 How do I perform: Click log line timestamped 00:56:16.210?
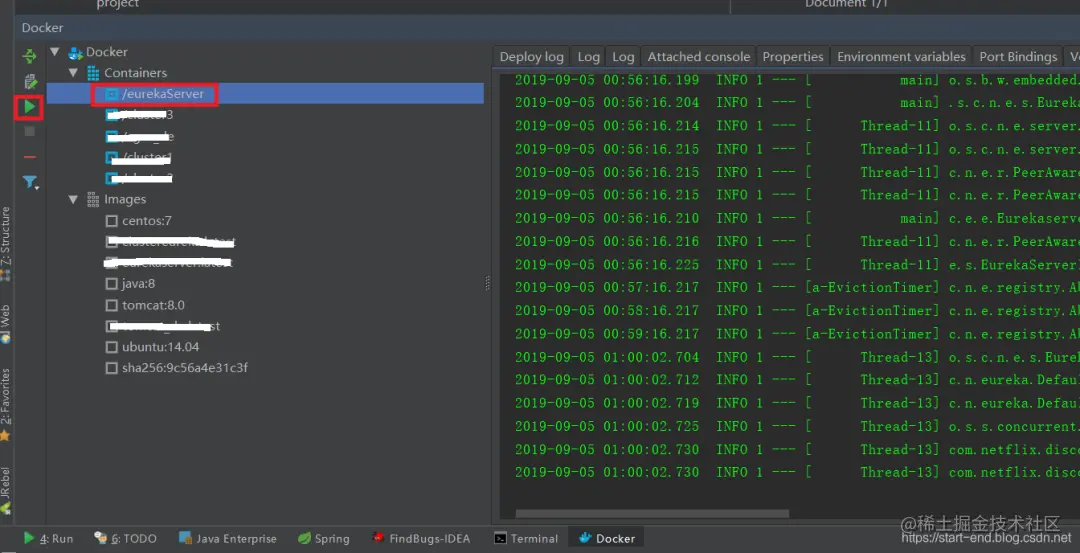(x=797, y=218)
